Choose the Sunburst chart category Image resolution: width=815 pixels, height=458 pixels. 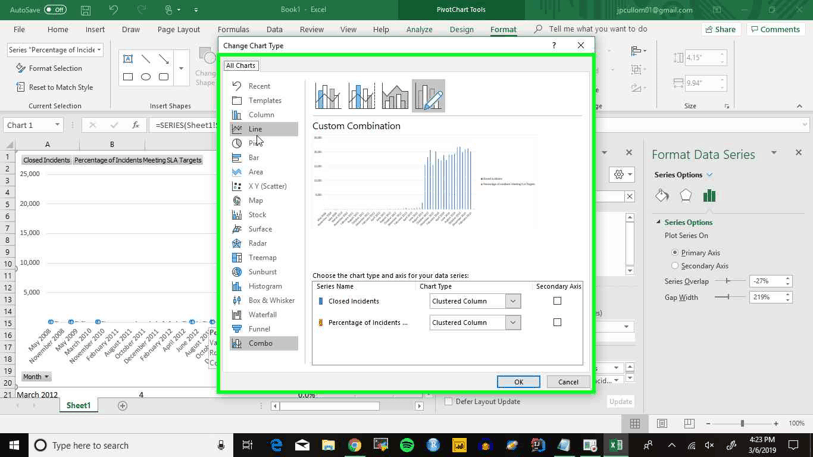coord(264,272)
